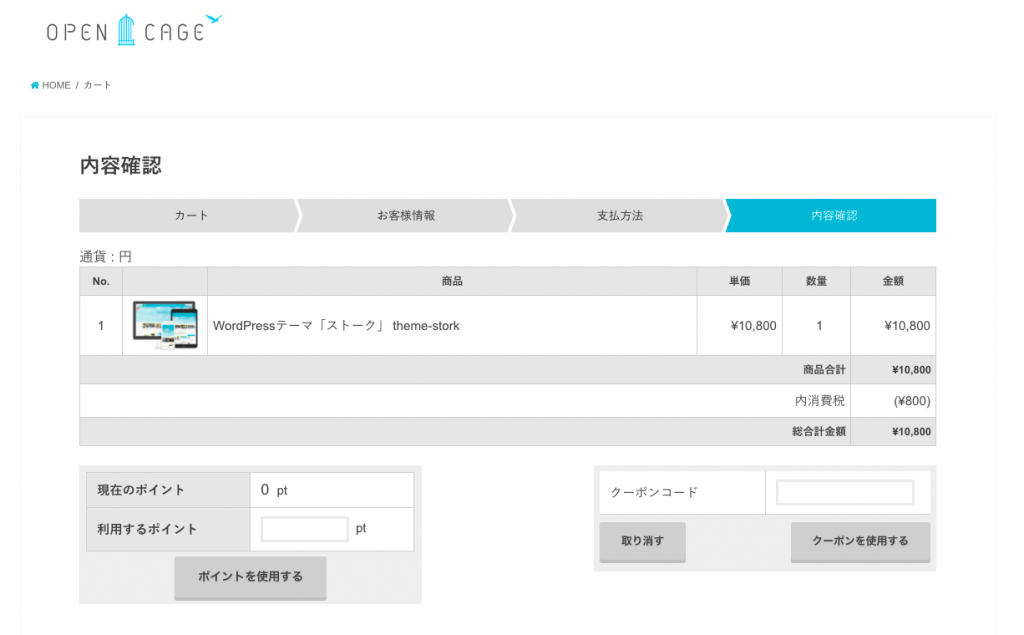Click the クーポンを使用する button

[x=860, y=542]
